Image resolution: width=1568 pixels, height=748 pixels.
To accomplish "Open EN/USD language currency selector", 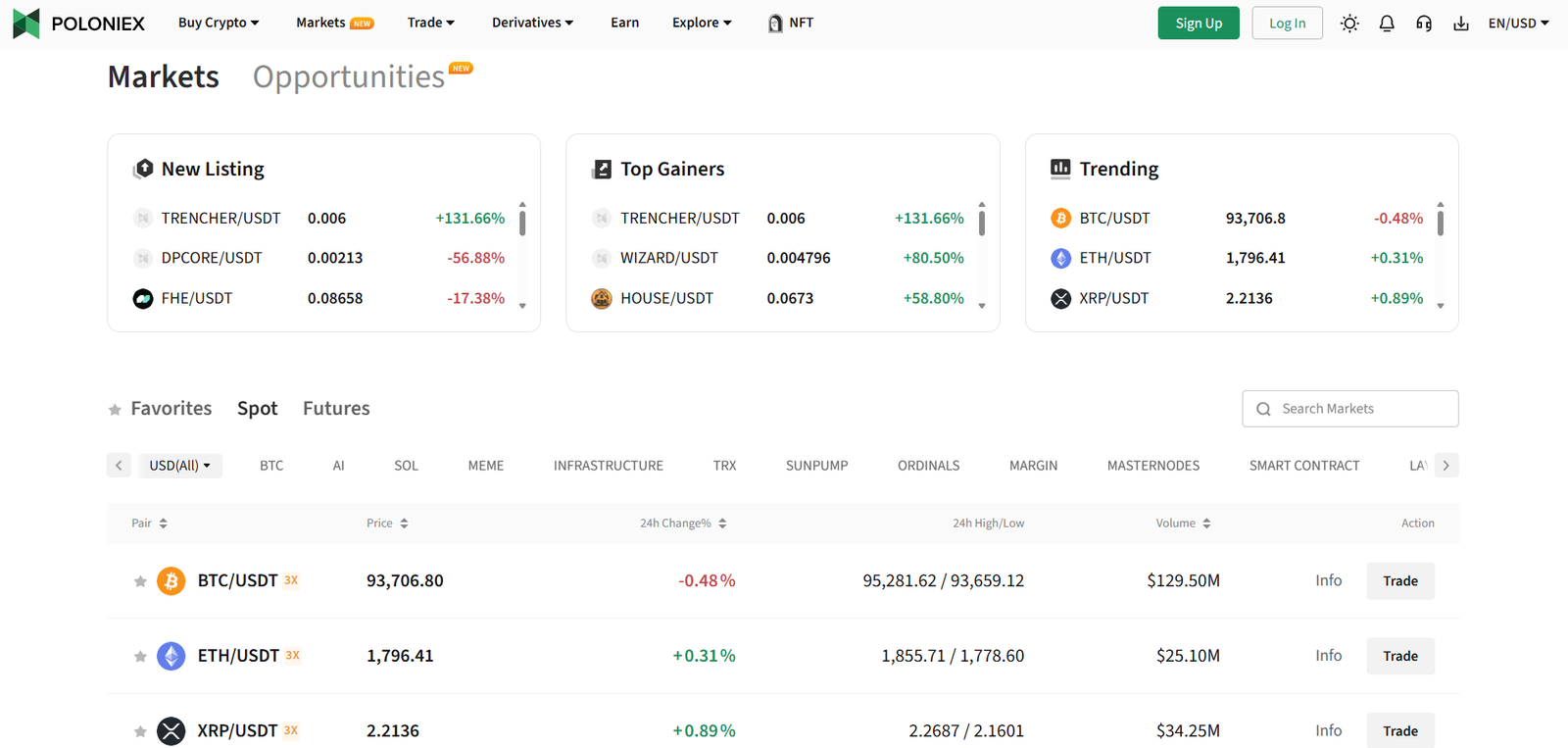I will pyautogui.click(x=1518, y=24).
